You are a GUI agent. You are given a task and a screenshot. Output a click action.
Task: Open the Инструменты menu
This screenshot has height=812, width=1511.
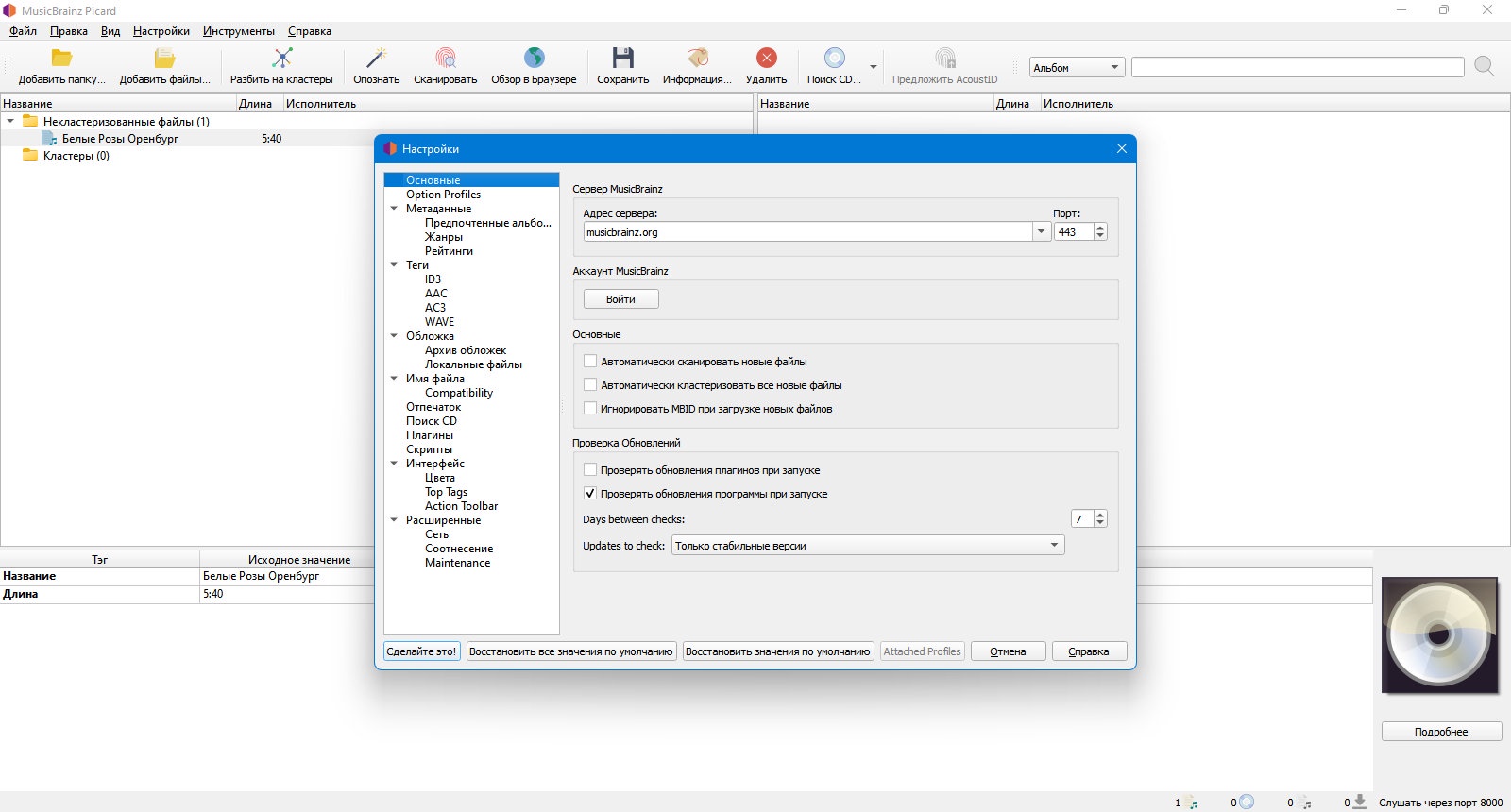pos(239,31)
